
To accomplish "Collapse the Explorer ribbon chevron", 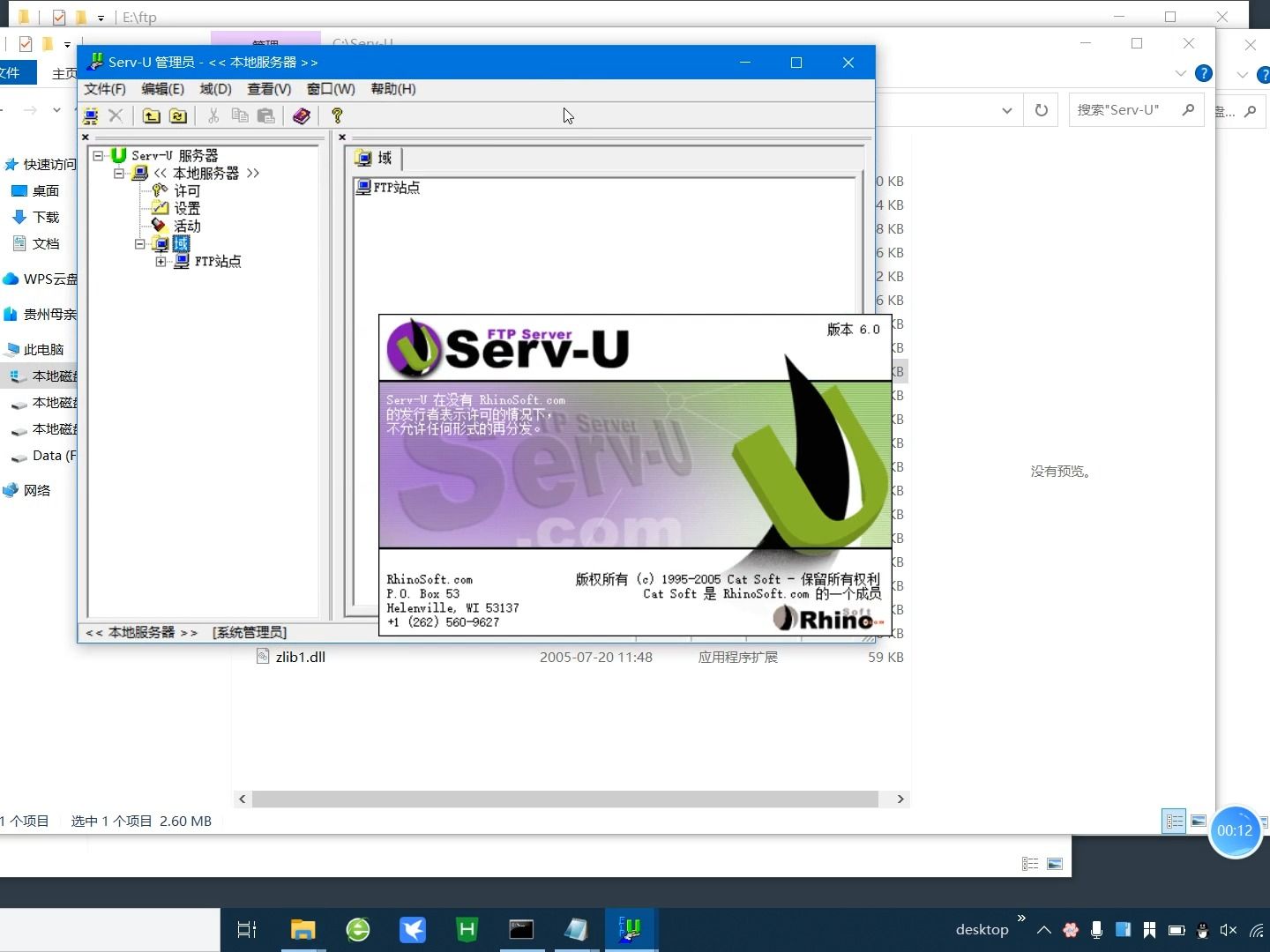I will point(1181,73).
